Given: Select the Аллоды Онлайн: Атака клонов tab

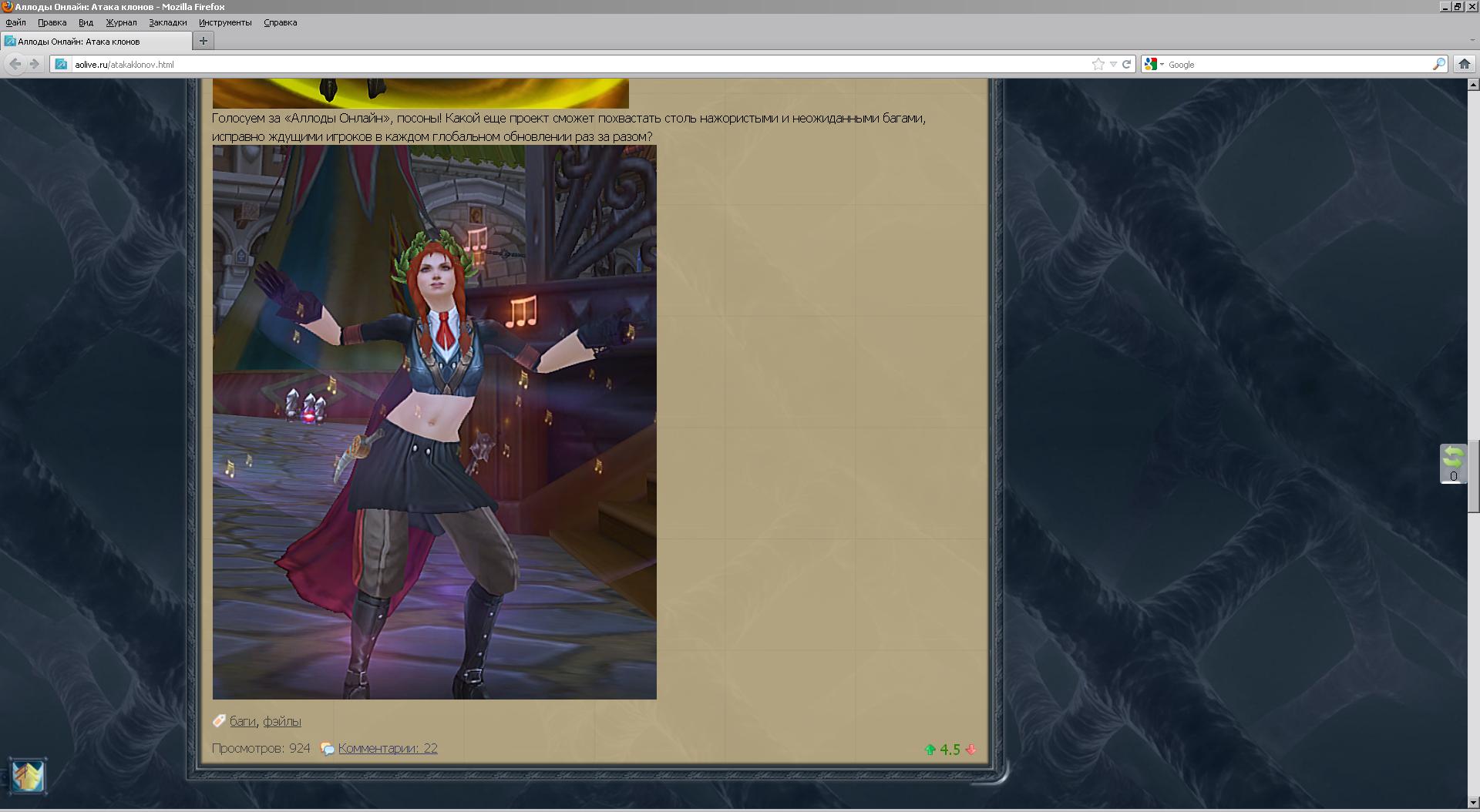Looking at the screenshot, I should coord(96,41).
